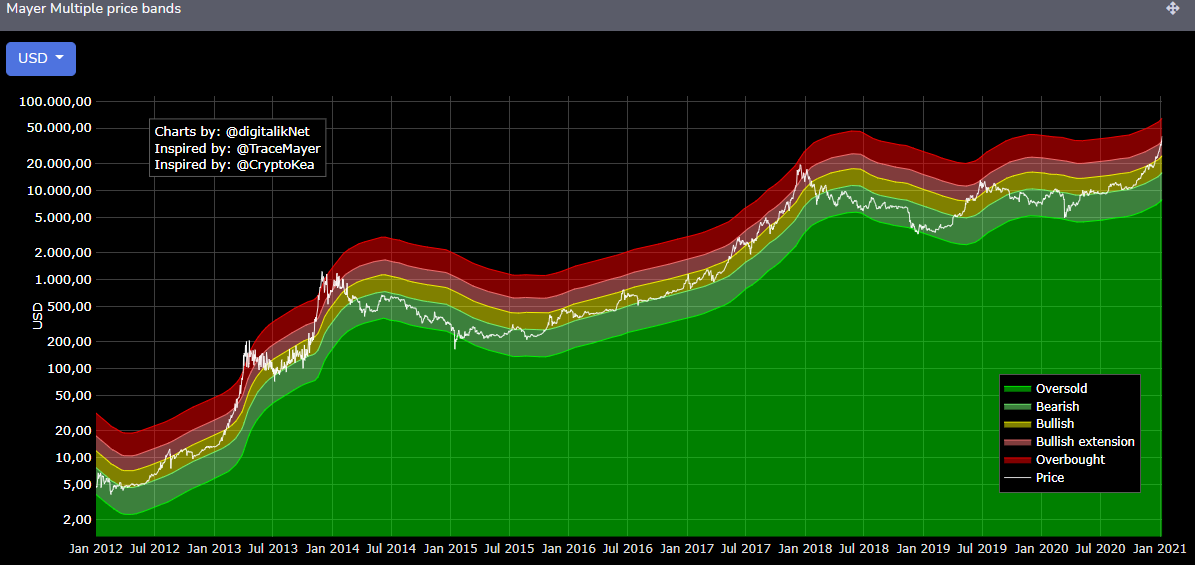Open the USD currency dropdown
This screenshot has height=565, width=1195.
tap(41, 59)
